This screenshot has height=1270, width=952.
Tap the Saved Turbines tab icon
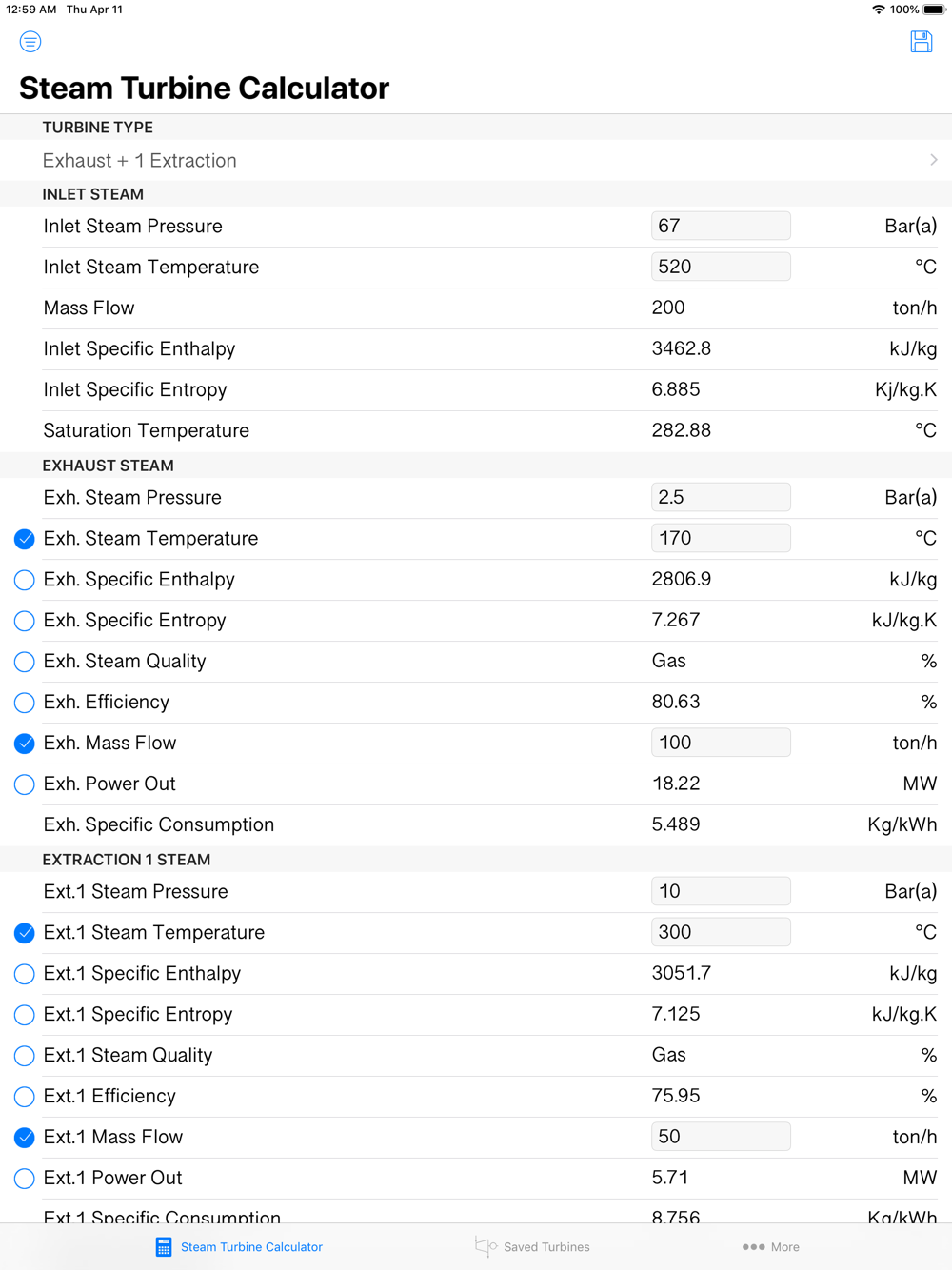(486, 1246)
